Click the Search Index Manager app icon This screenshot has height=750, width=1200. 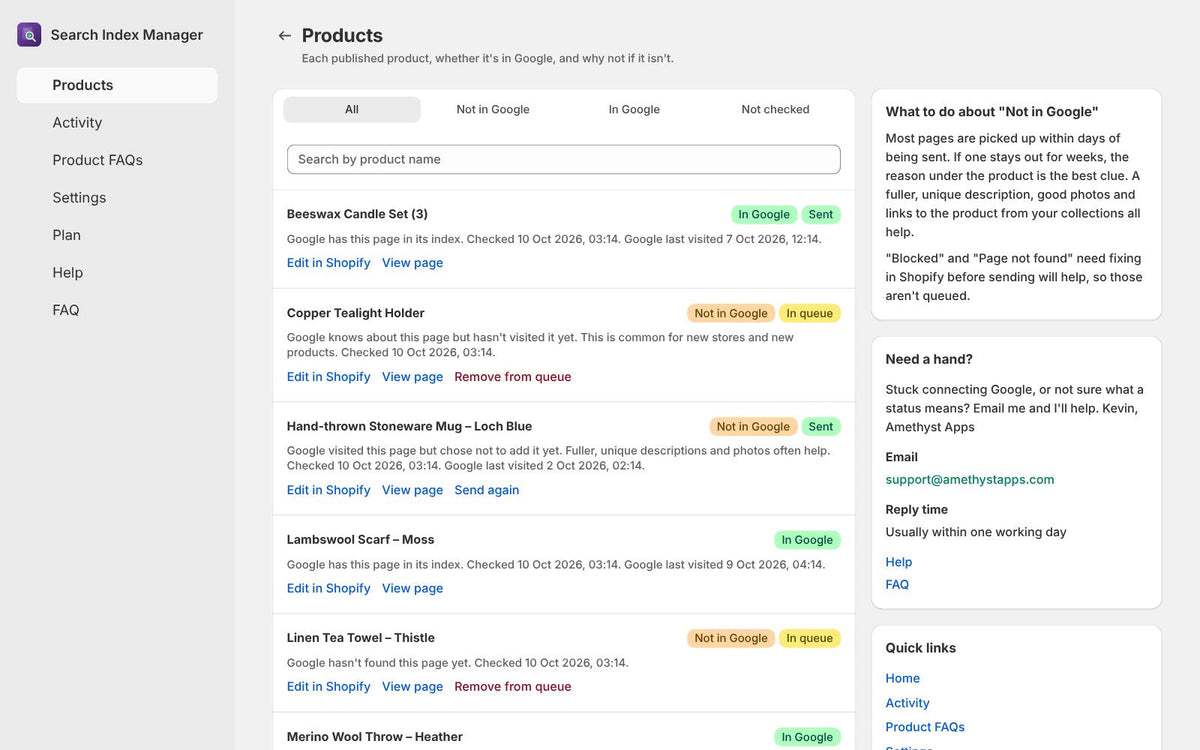tap(29, 35)
